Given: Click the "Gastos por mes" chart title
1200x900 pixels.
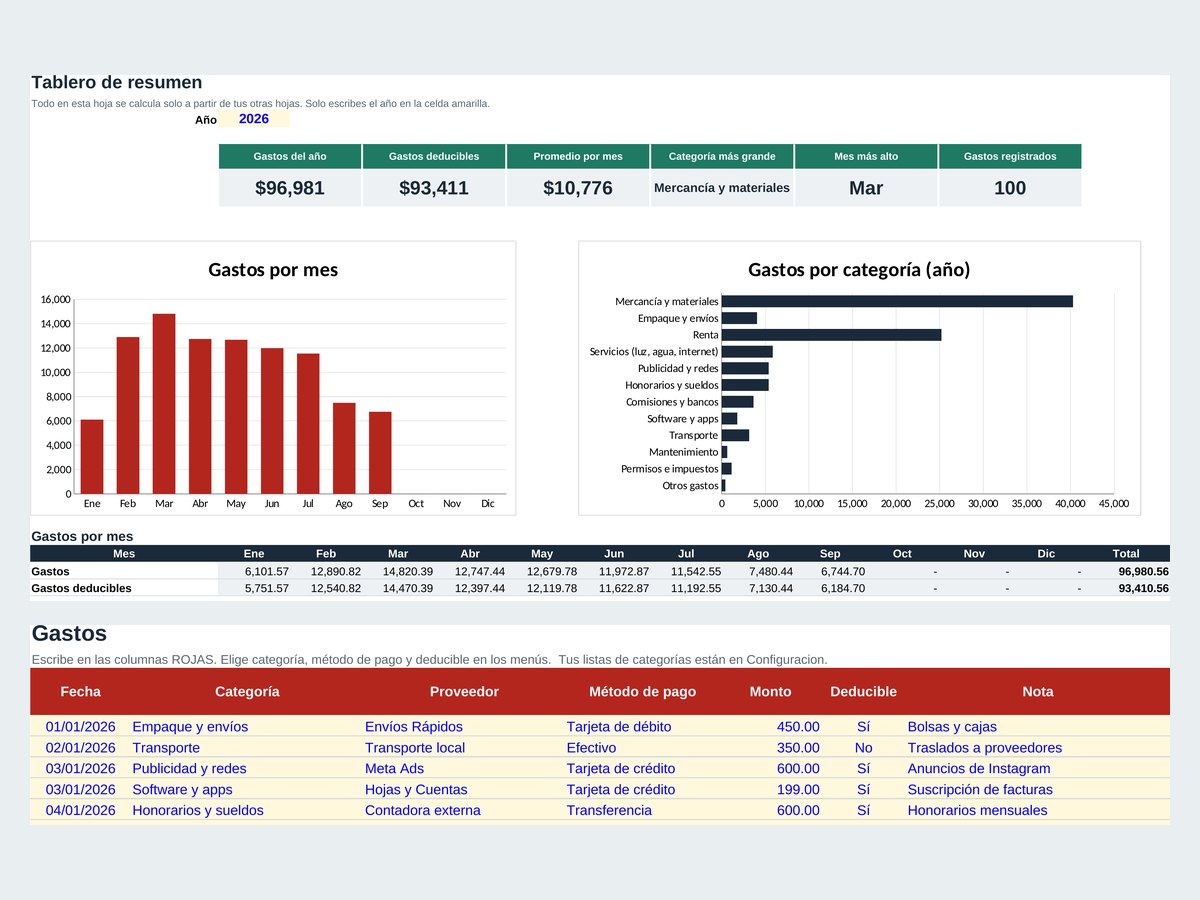Looking at the screenshot, I should tap(273, 270).
